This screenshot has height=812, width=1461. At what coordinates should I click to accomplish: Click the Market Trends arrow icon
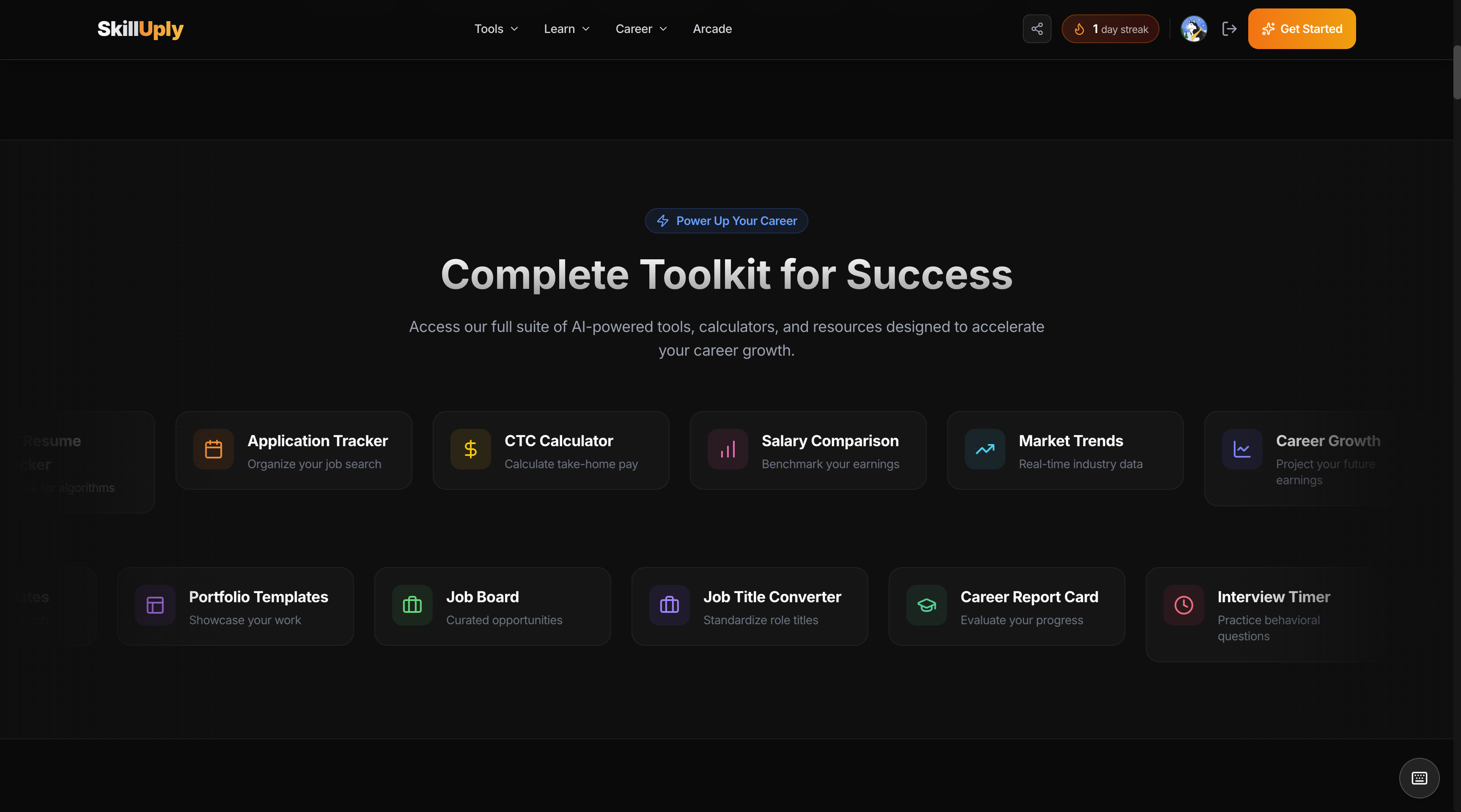tap(985, 449)
